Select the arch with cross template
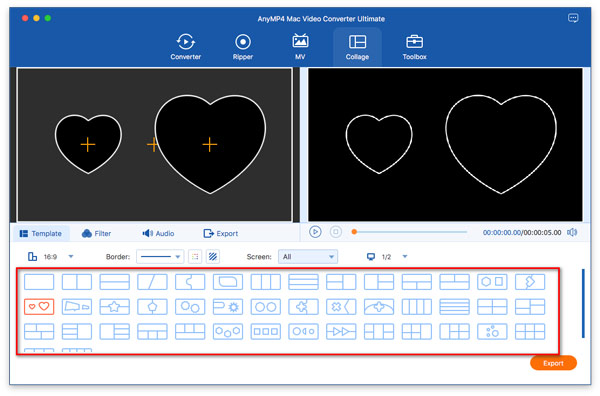 (x=379, y=307)
